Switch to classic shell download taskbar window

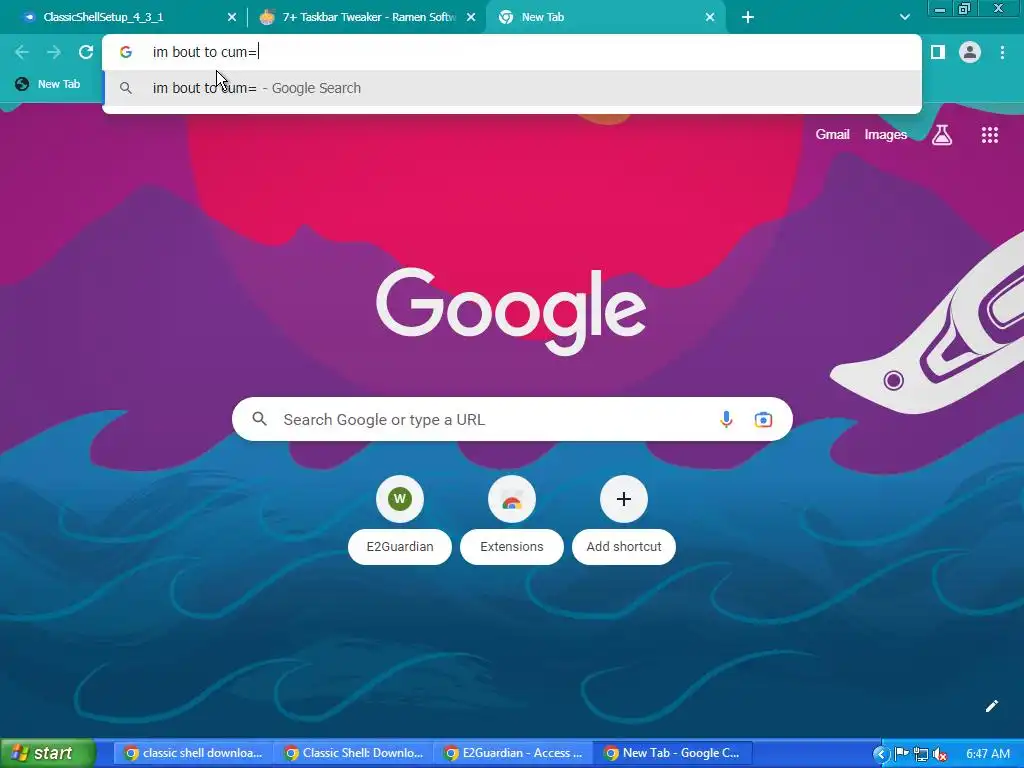coord(193,753)
